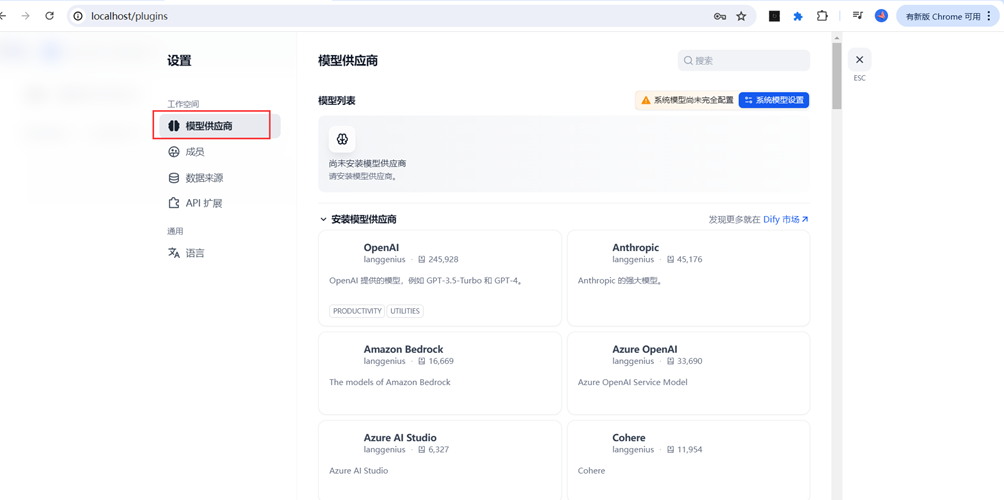Click "Azure OpenAI Service Model" description
The image size is (1004, 500).
coord(633,382)
